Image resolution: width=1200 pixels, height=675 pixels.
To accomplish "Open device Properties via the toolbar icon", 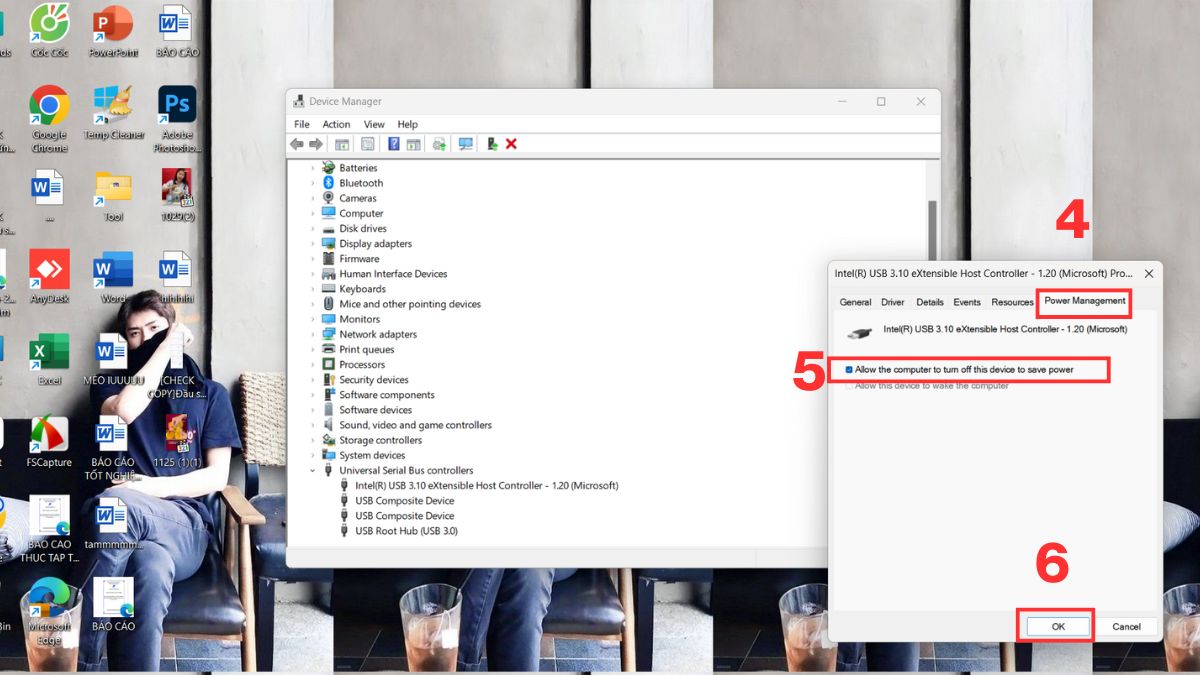I will tap(367, 144).
